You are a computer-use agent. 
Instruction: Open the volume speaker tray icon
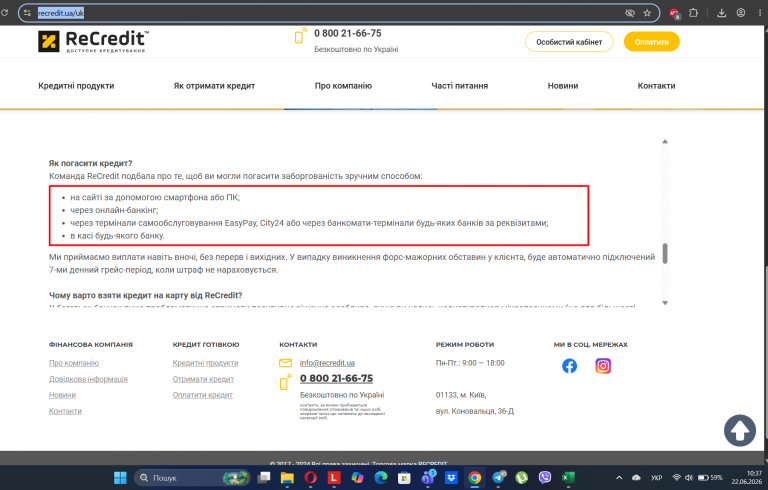pyautogui.click(x=689, y=478)
